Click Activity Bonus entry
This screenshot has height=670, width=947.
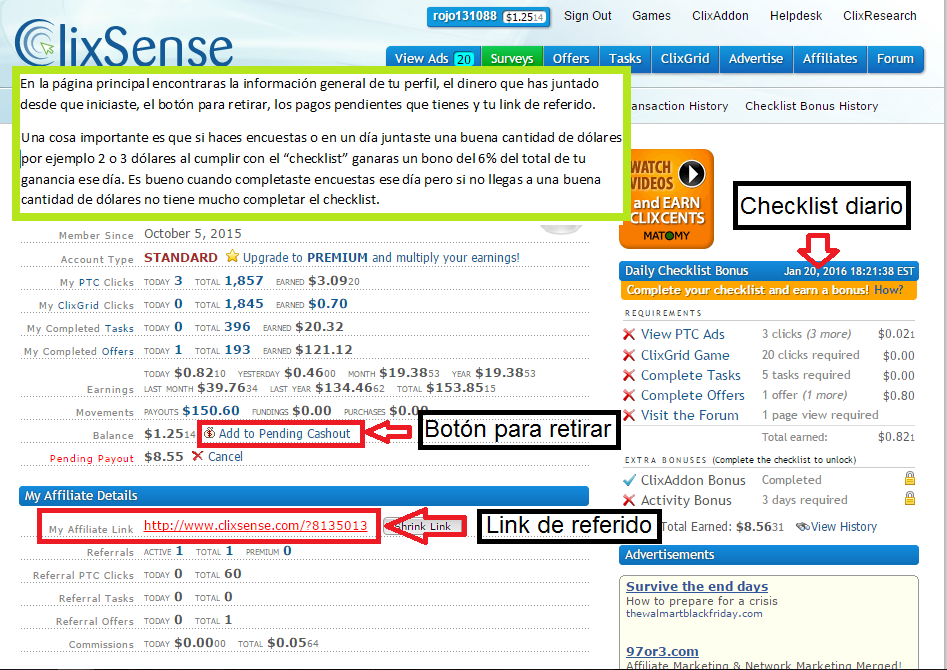685,500
